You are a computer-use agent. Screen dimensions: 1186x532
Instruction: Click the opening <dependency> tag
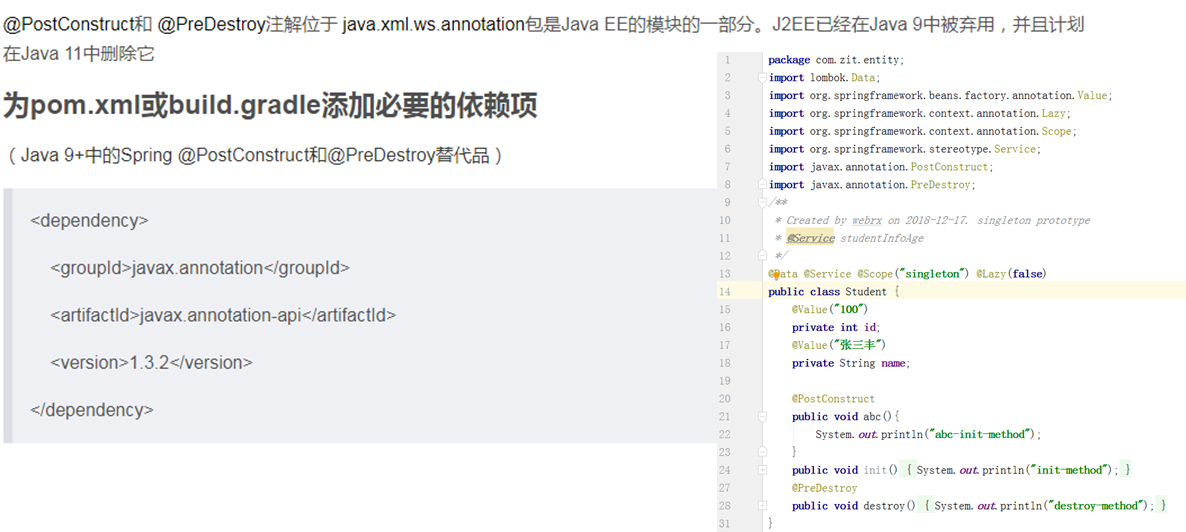pos(89,221)
